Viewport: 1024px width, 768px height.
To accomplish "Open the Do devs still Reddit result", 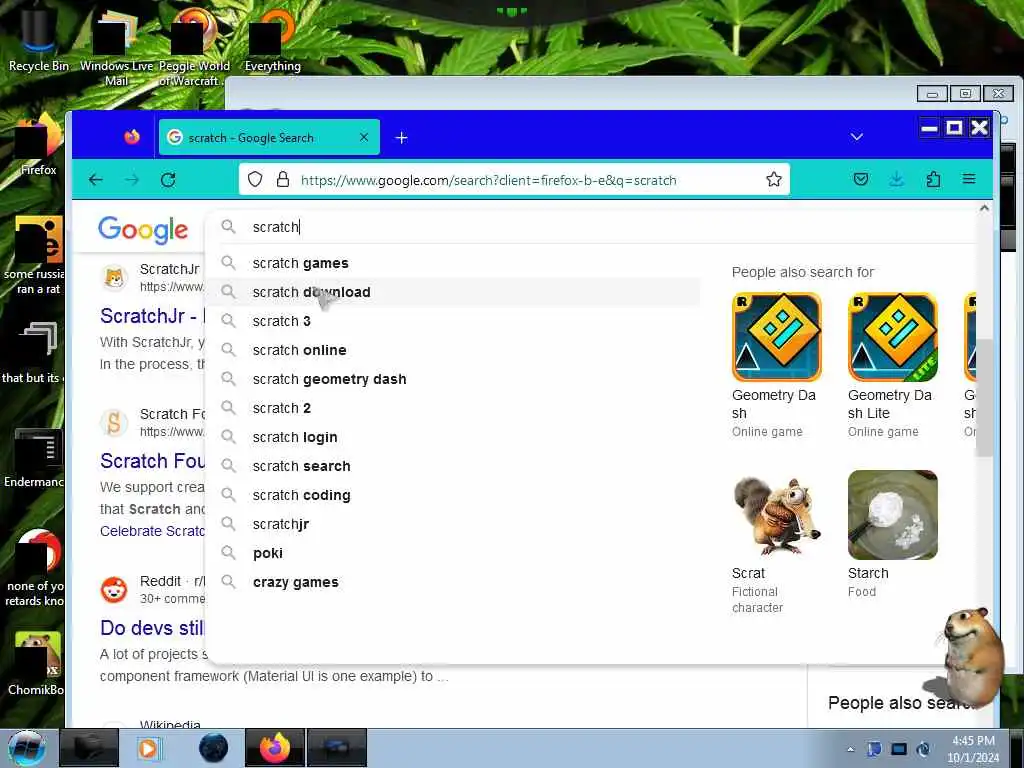I will click(x=152, y=628).
